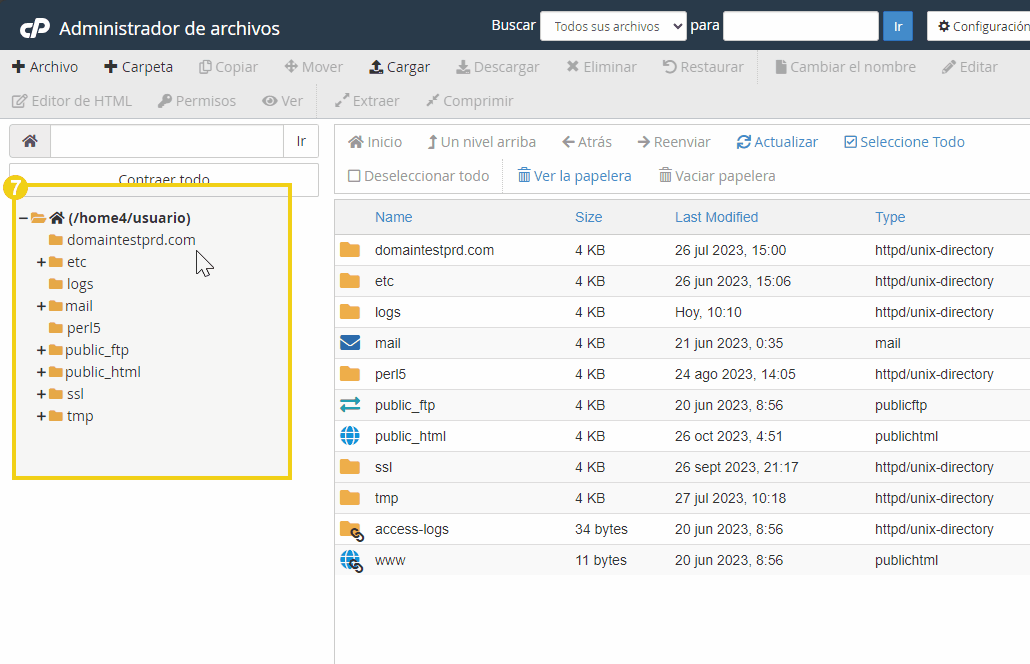Expand the etc folder in tree

pyautogui.click(x=41, y=262)
